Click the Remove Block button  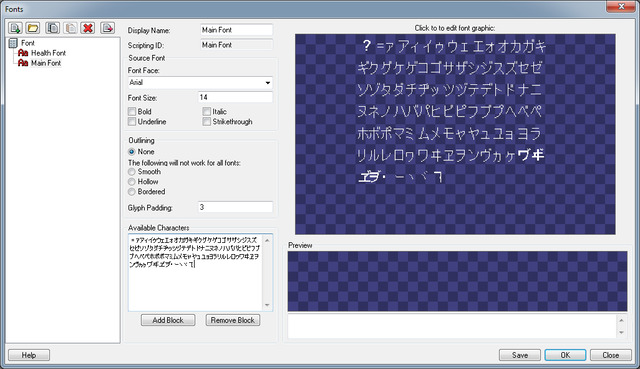233,320
